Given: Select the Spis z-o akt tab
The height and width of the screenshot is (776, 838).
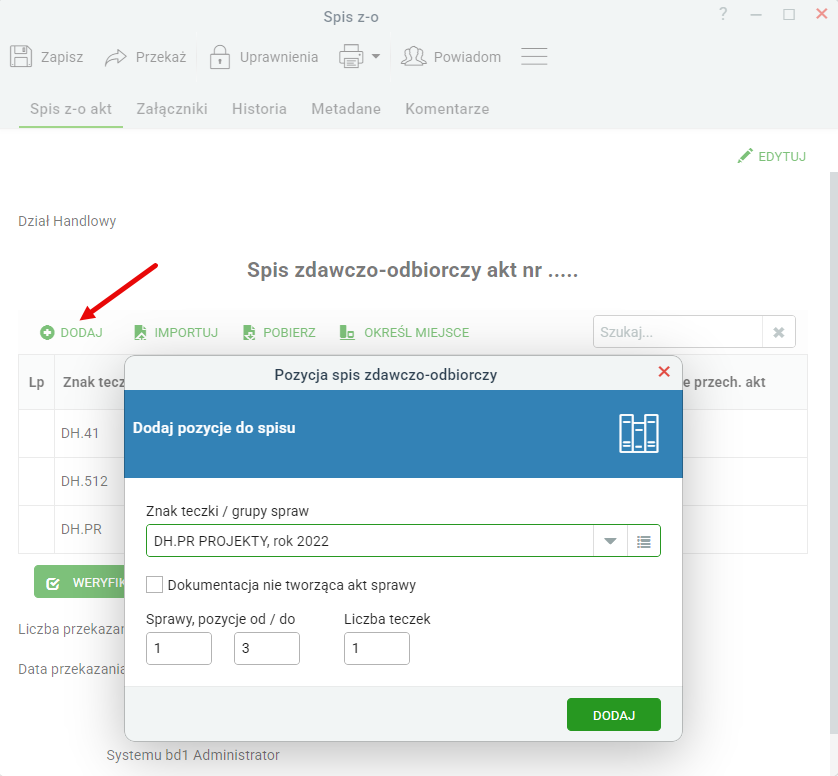Looking at the screenshot, I should (71, 109).
